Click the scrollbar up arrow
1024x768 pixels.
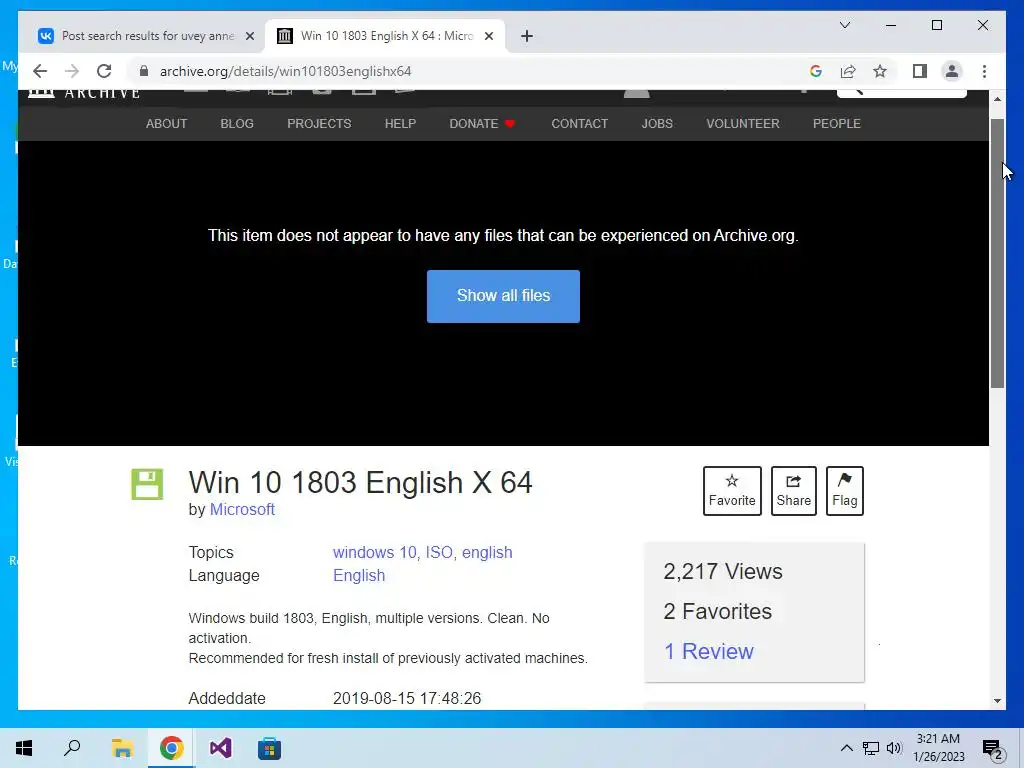(997, 99)
